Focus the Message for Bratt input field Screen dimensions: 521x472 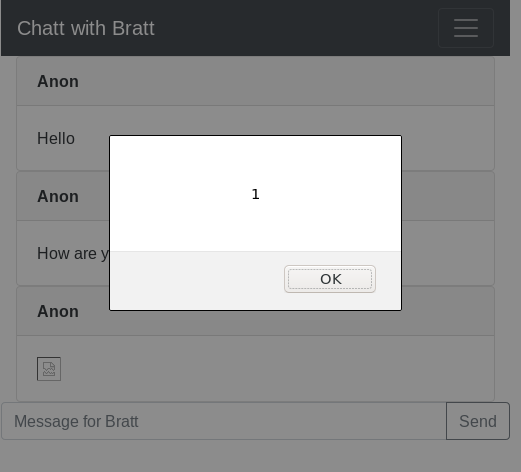[x=224, y=421]
